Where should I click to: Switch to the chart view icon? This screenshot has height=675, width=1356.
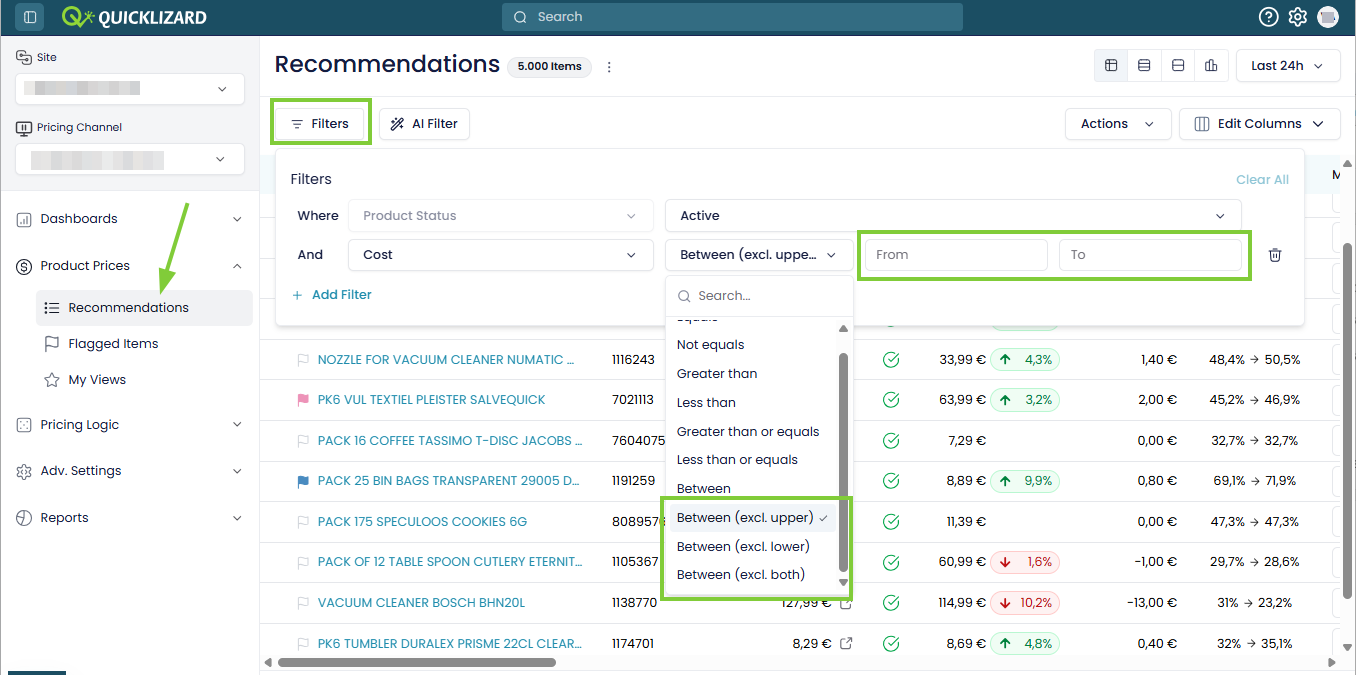[1211, 66]
